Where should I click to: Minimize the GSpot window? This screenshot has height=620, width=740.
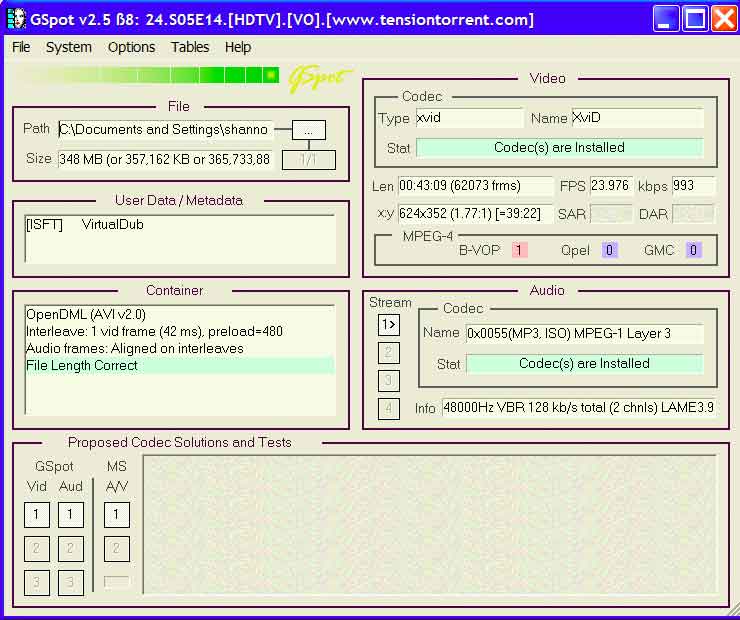click(665, 19)
